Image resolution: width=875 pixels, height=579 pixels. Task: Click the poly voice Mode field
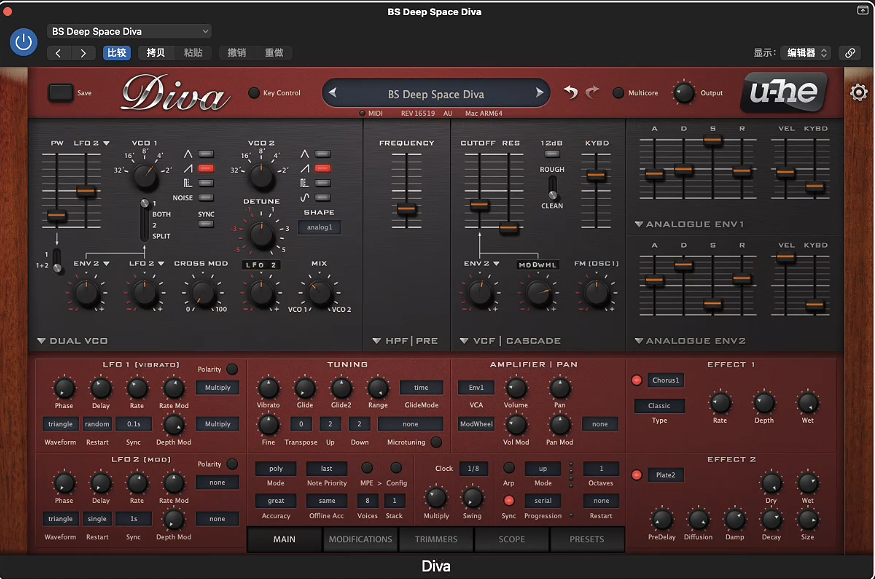276,469
